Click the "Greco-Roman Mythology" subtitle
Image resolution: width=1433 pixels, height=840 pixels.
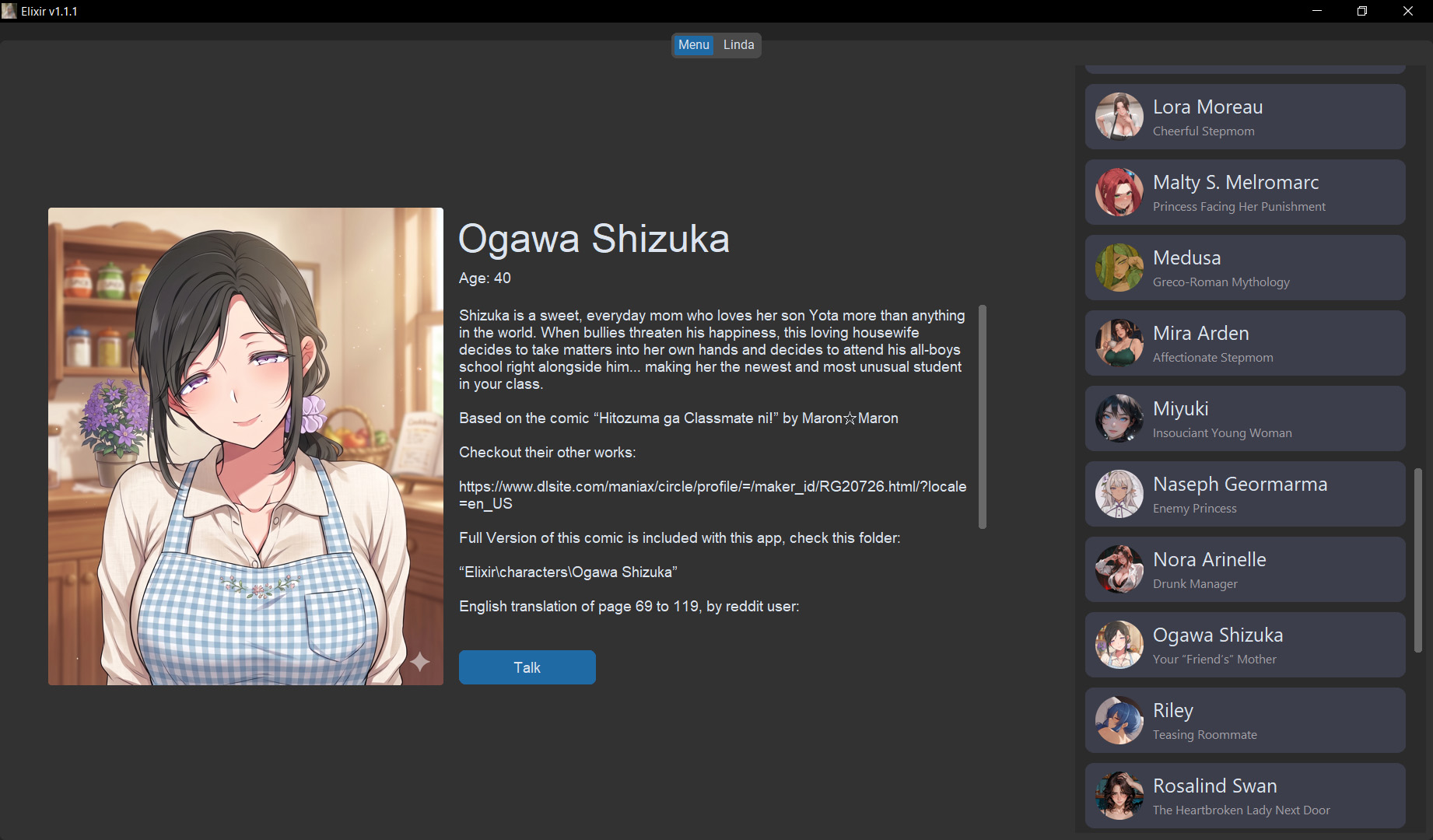[1221, 282]
